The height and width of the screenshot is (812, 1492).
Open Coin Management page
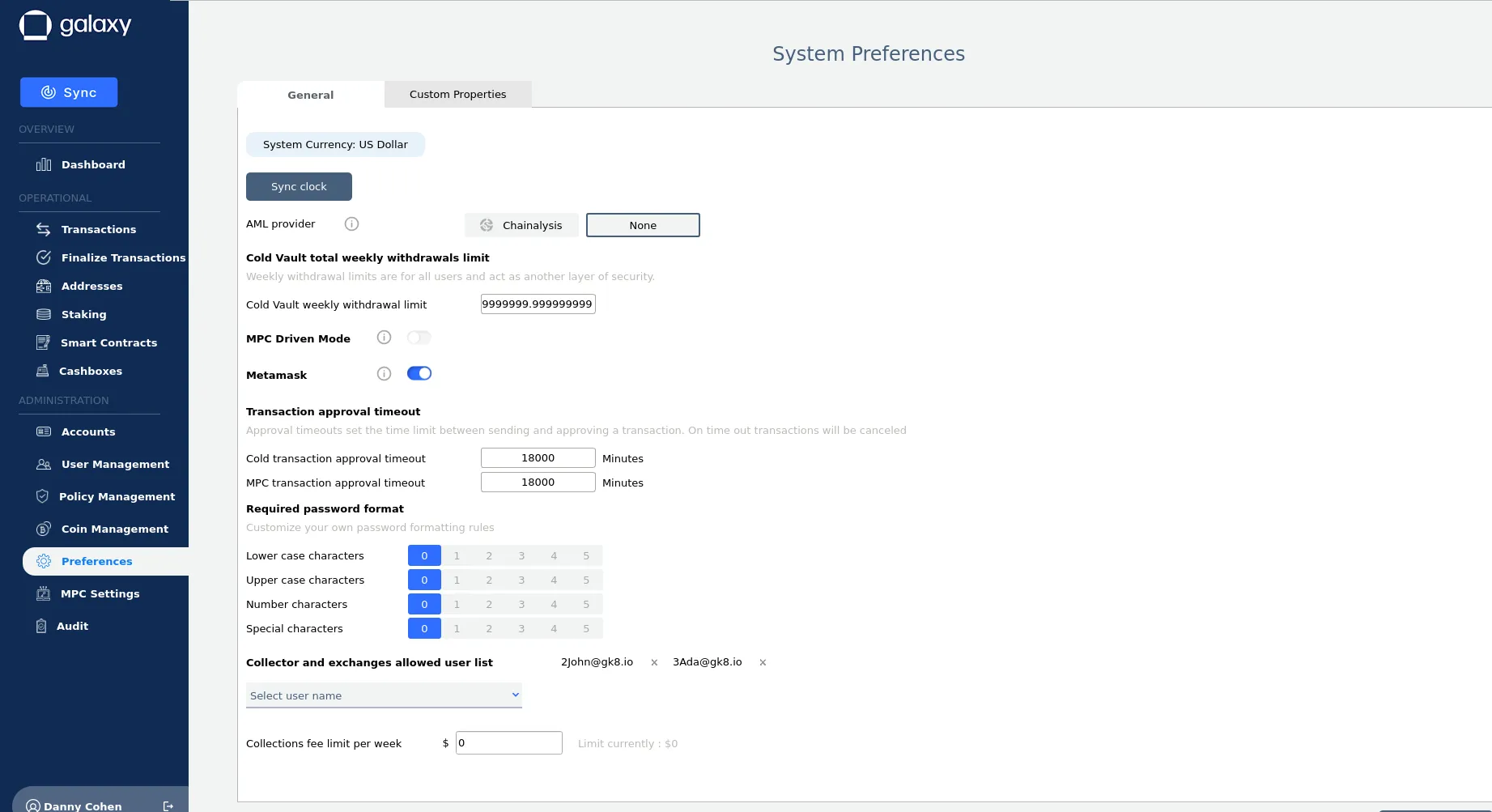click(x=102, y=529)
